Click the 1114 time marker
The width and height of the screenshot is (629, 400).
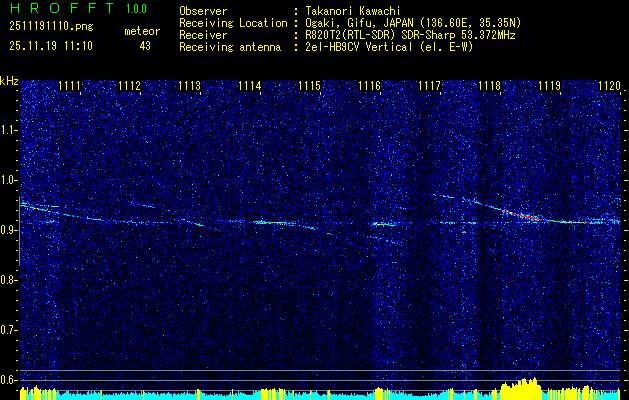249,86
